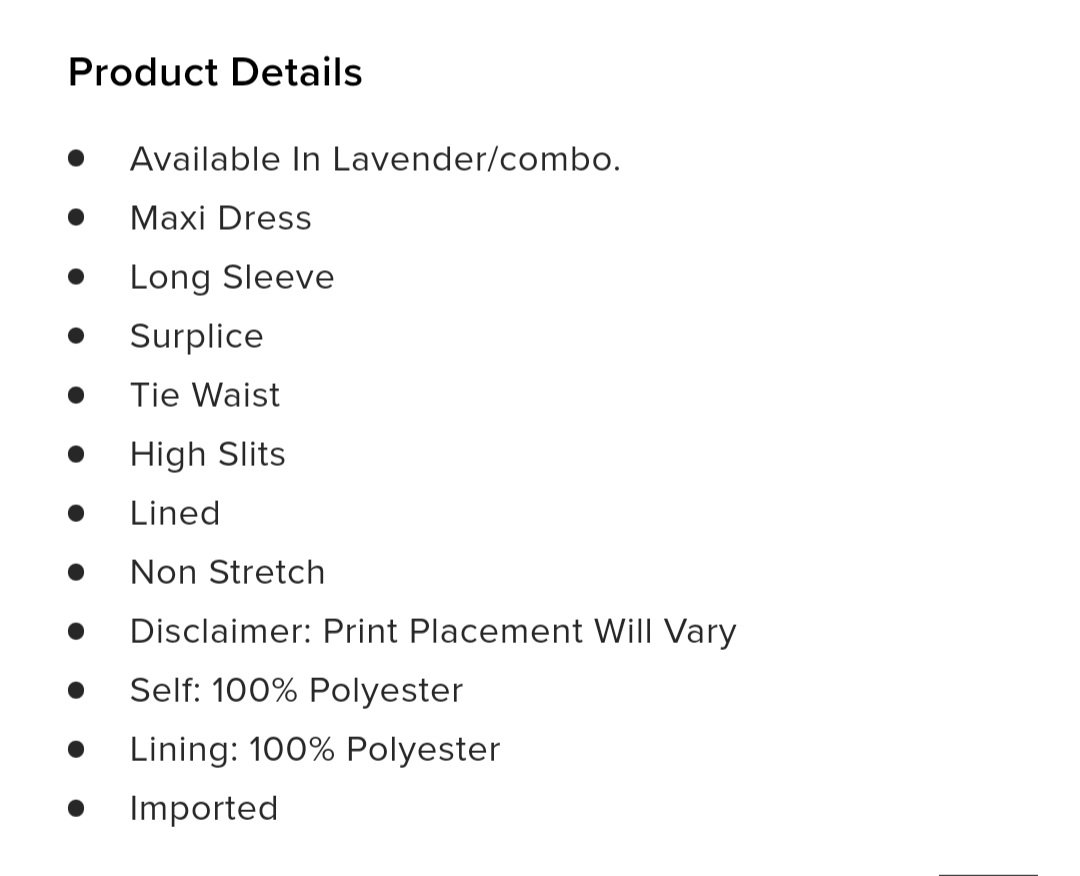The image size is (1080, 876).
Task: Click Disclaimer: Print Placement Will Vary
Action: [x=433, y=632]
